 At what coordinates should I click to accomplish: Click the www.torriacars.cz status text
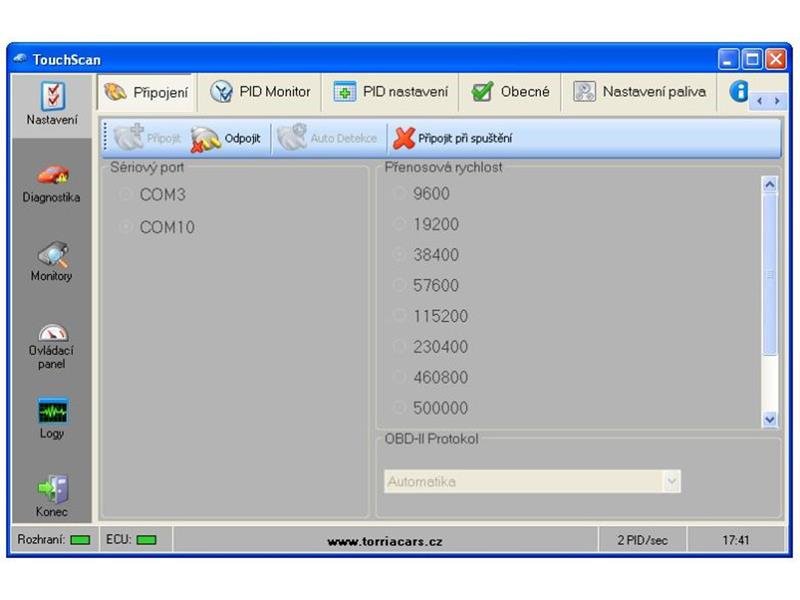point(385,541)
